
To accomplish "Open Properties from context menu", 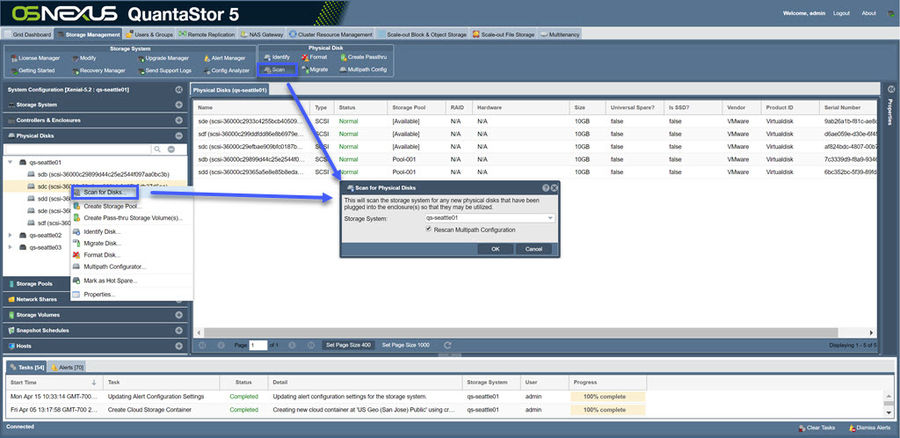I will tap(99, 294).
